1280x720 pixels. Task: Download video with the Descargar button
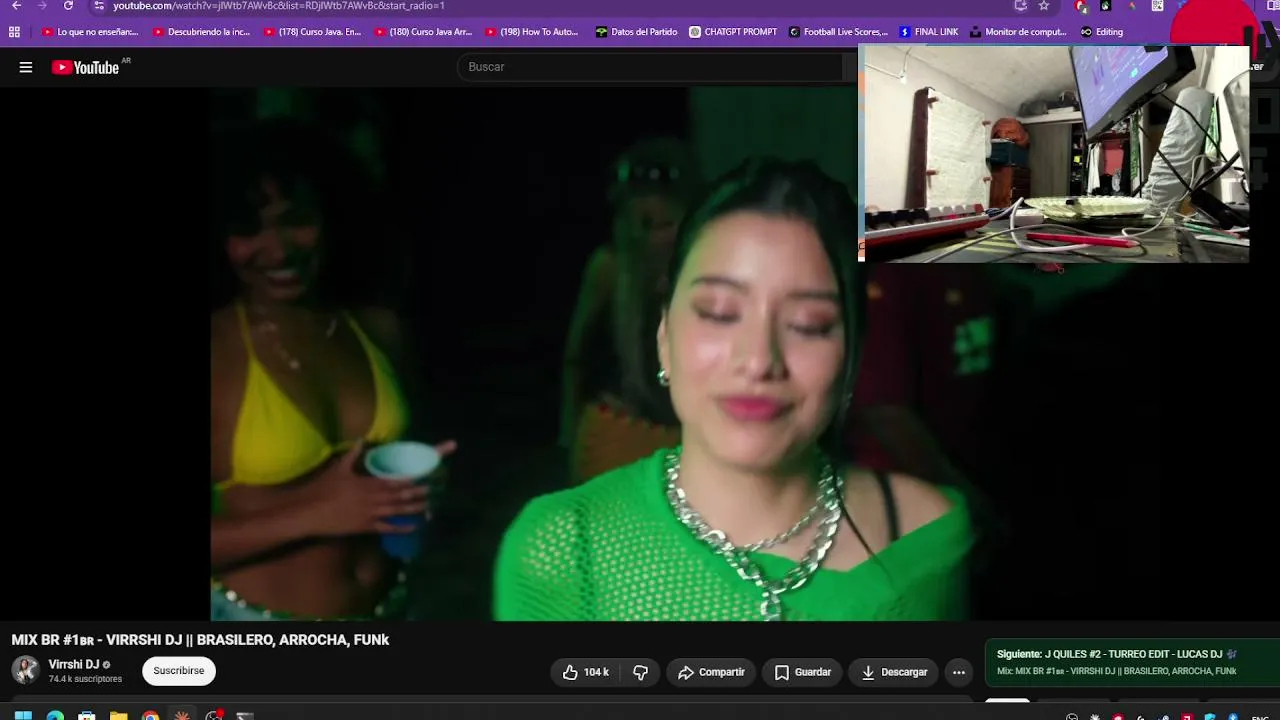point(895,672)
